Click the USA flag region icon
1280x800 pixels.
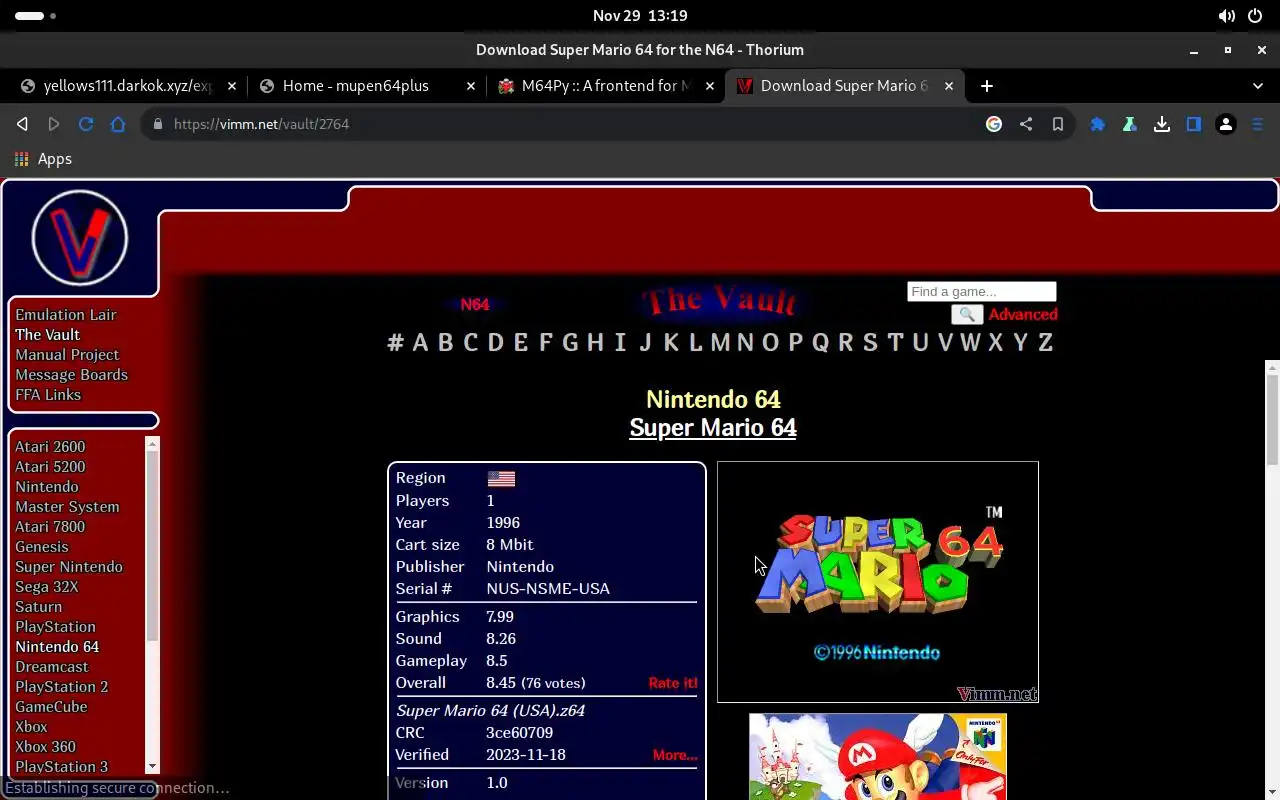[x=501, y=479]
